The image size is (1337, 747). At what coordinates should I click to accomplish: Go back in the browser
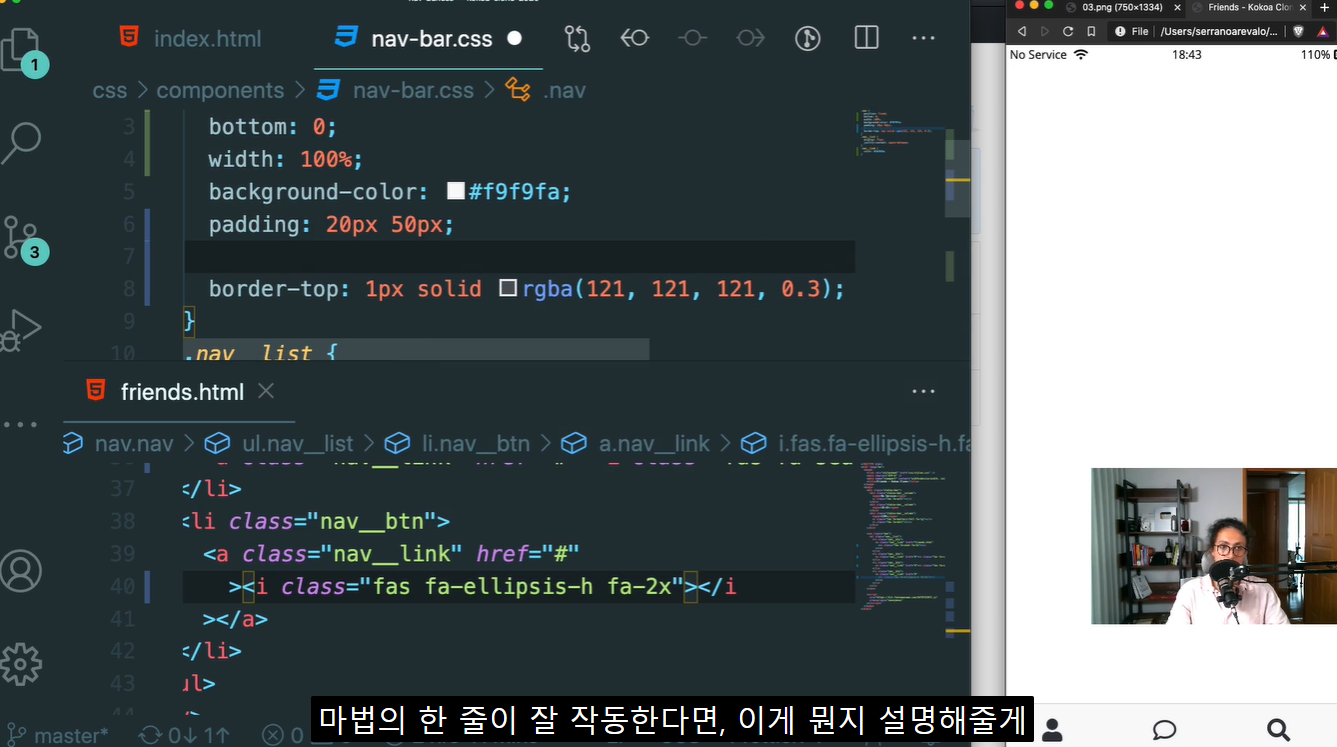[1021, 31]
